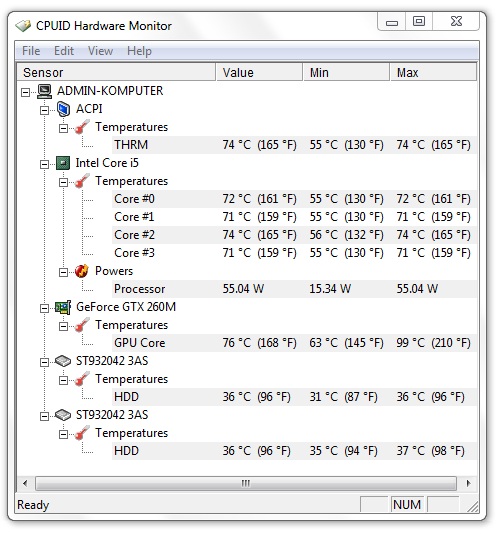Open the File menu

[x=31, y=51]
